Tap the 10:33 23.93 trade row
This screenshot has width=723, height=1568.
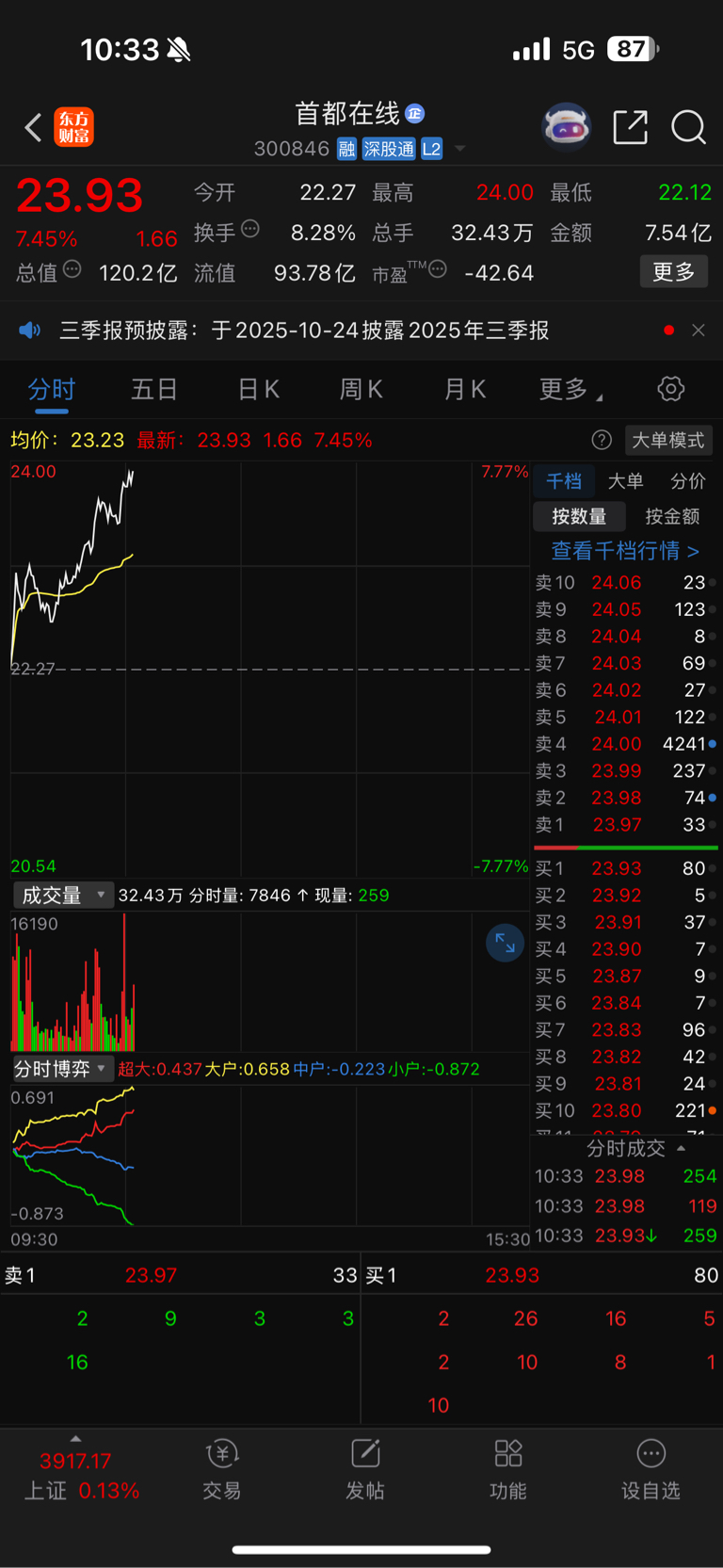click(x=625, y=1236)
